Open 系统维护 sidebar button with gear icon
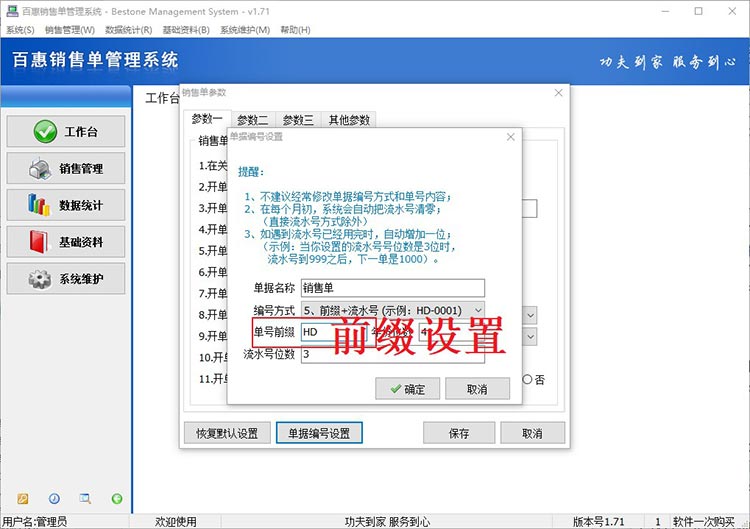 (x=66, y=278)
